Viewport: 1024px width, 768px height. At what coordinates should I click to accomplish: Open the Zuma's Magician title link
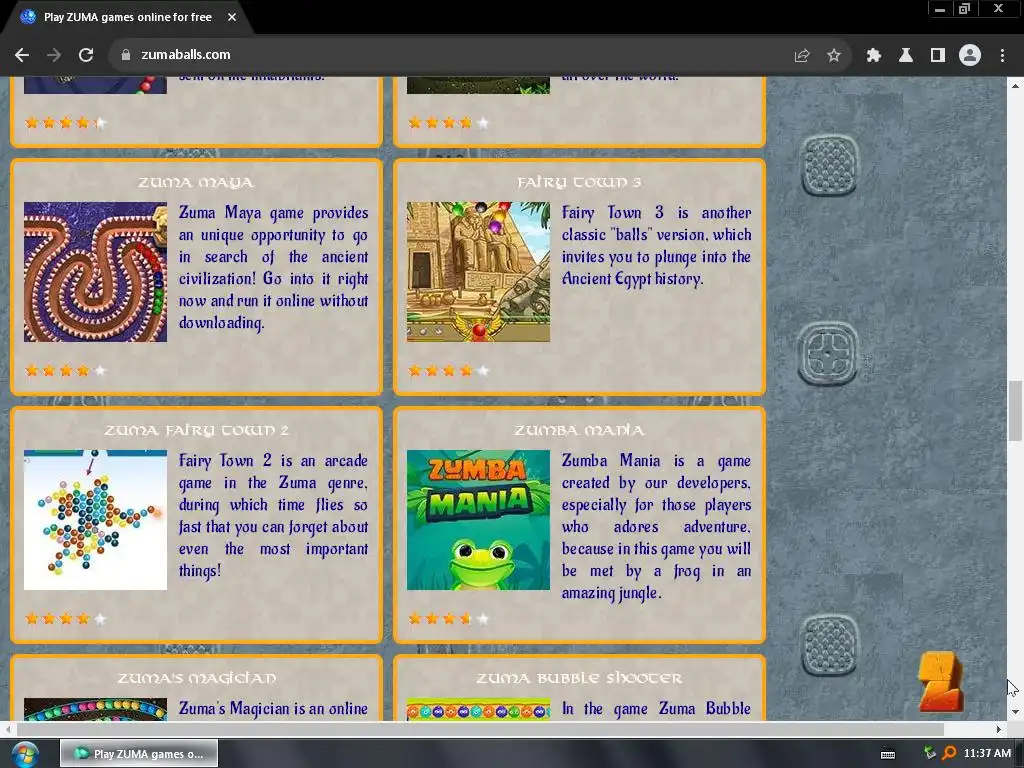pos(196,679)
